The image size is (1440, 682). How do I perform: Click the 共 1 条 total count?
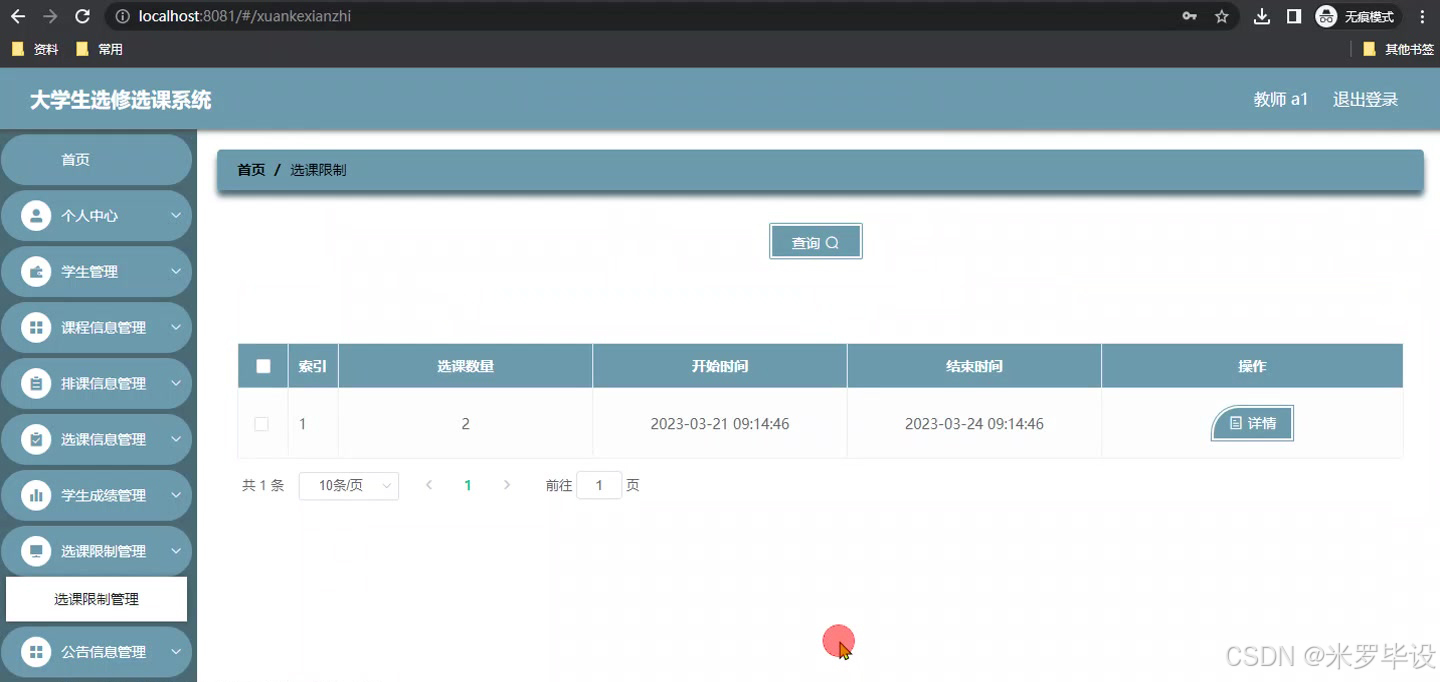pos(263,486)
